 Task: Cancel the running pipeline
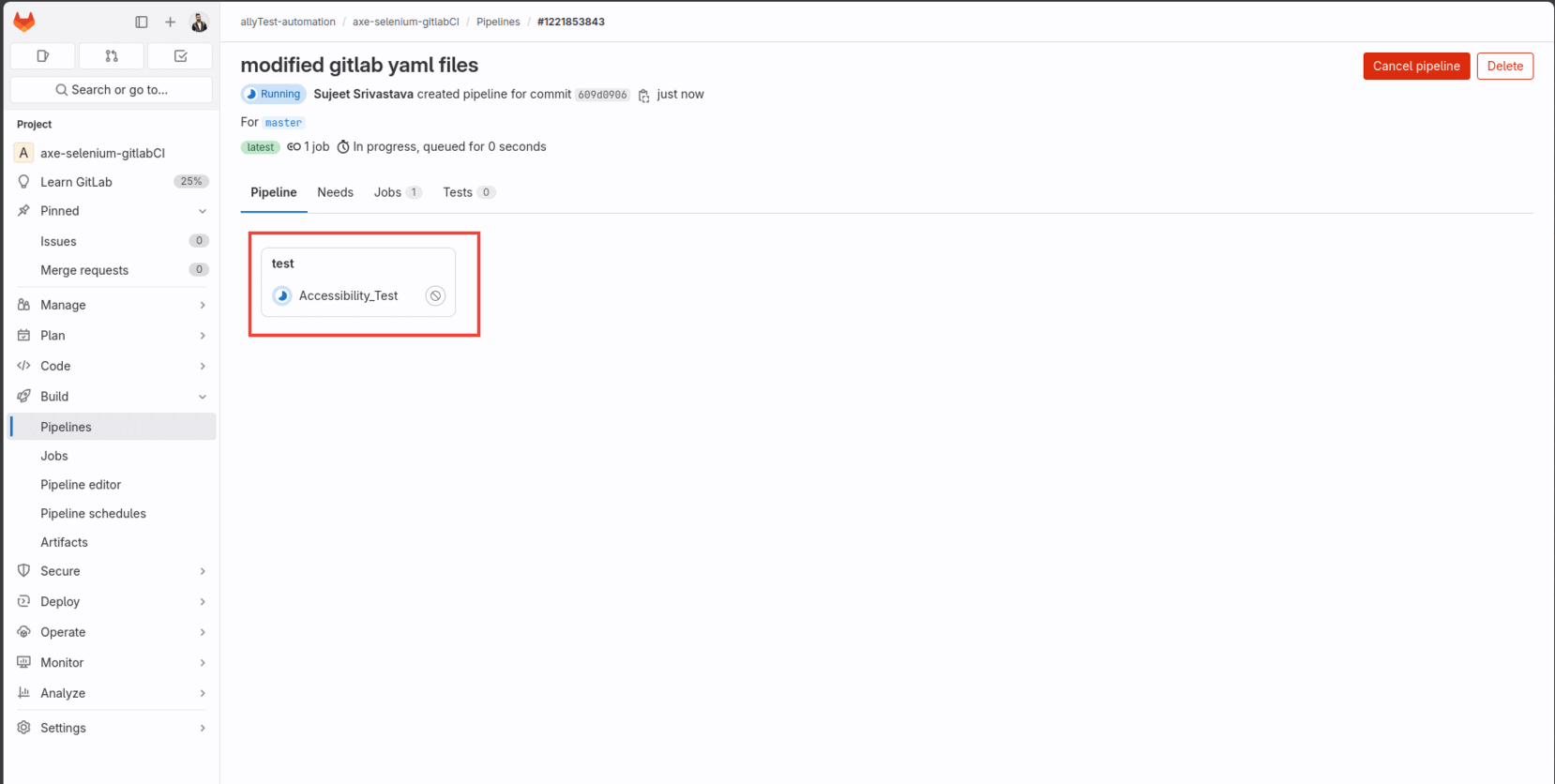click(1416, 66)
